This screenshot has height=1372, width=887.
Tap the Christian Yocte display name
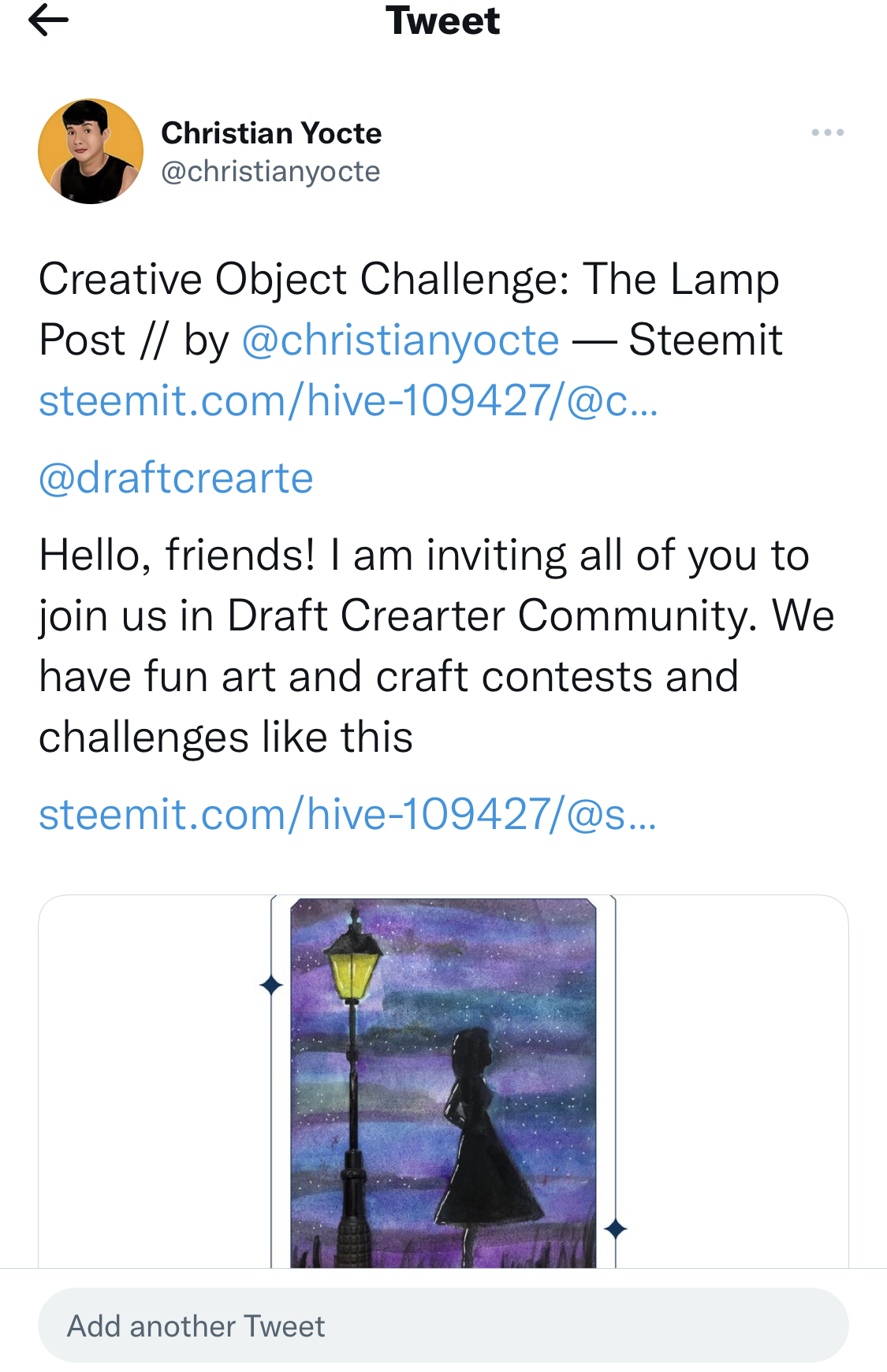[271, 132]
